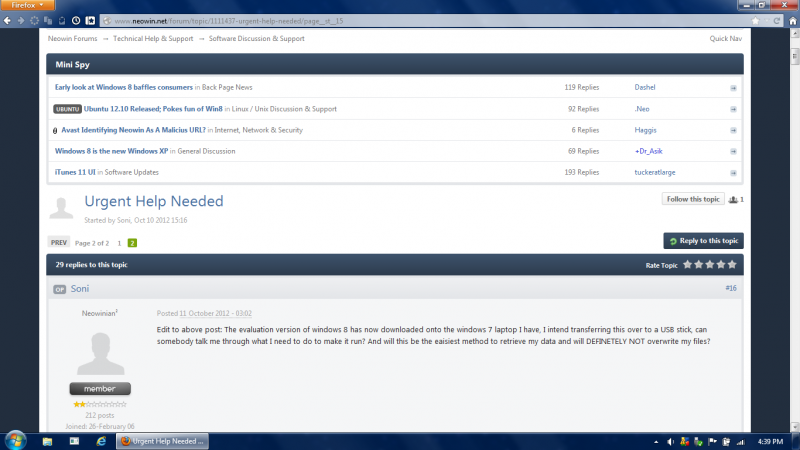Image resolution: width=800 pixels, height=450 pixels.
Task: Jump to last post in Windows XP row
Action: [733, 152]
